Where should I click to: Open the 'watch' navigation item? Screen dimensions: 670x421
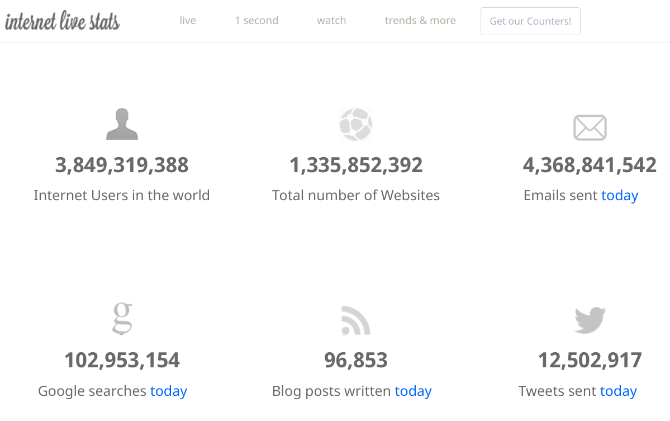pos(332,21)
